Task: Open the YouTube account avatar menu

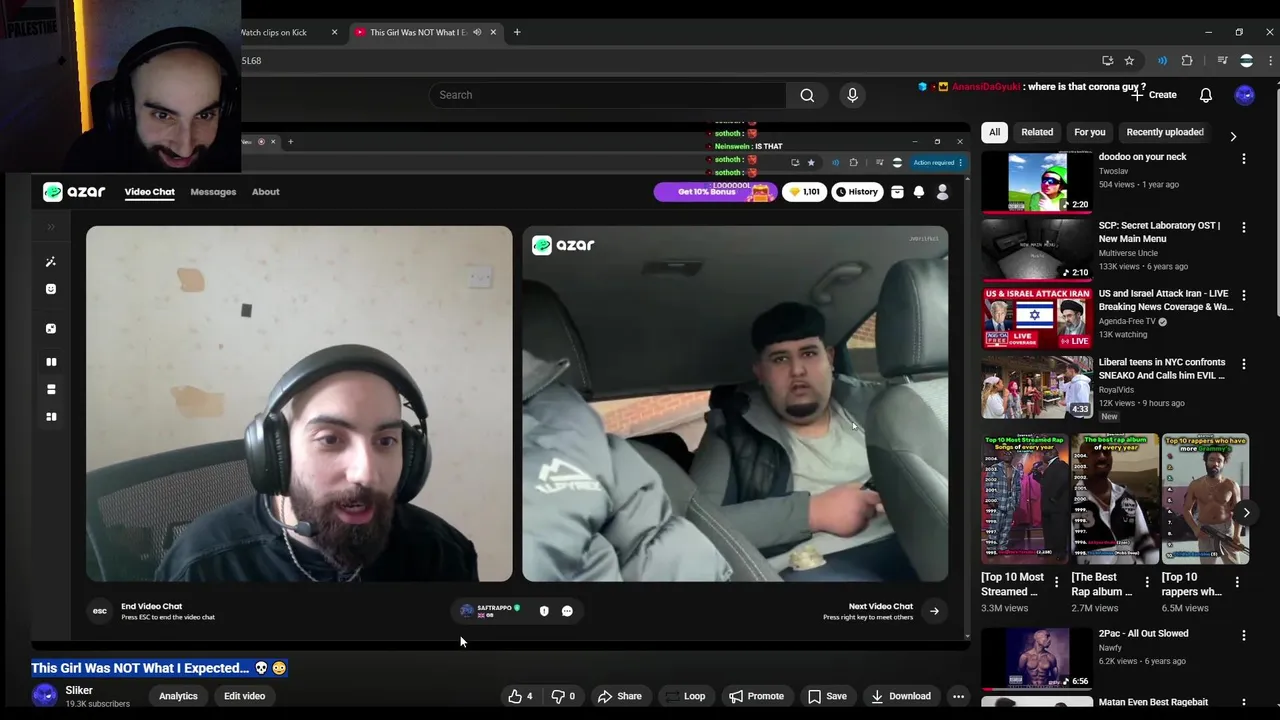Action: [1245, 95]
